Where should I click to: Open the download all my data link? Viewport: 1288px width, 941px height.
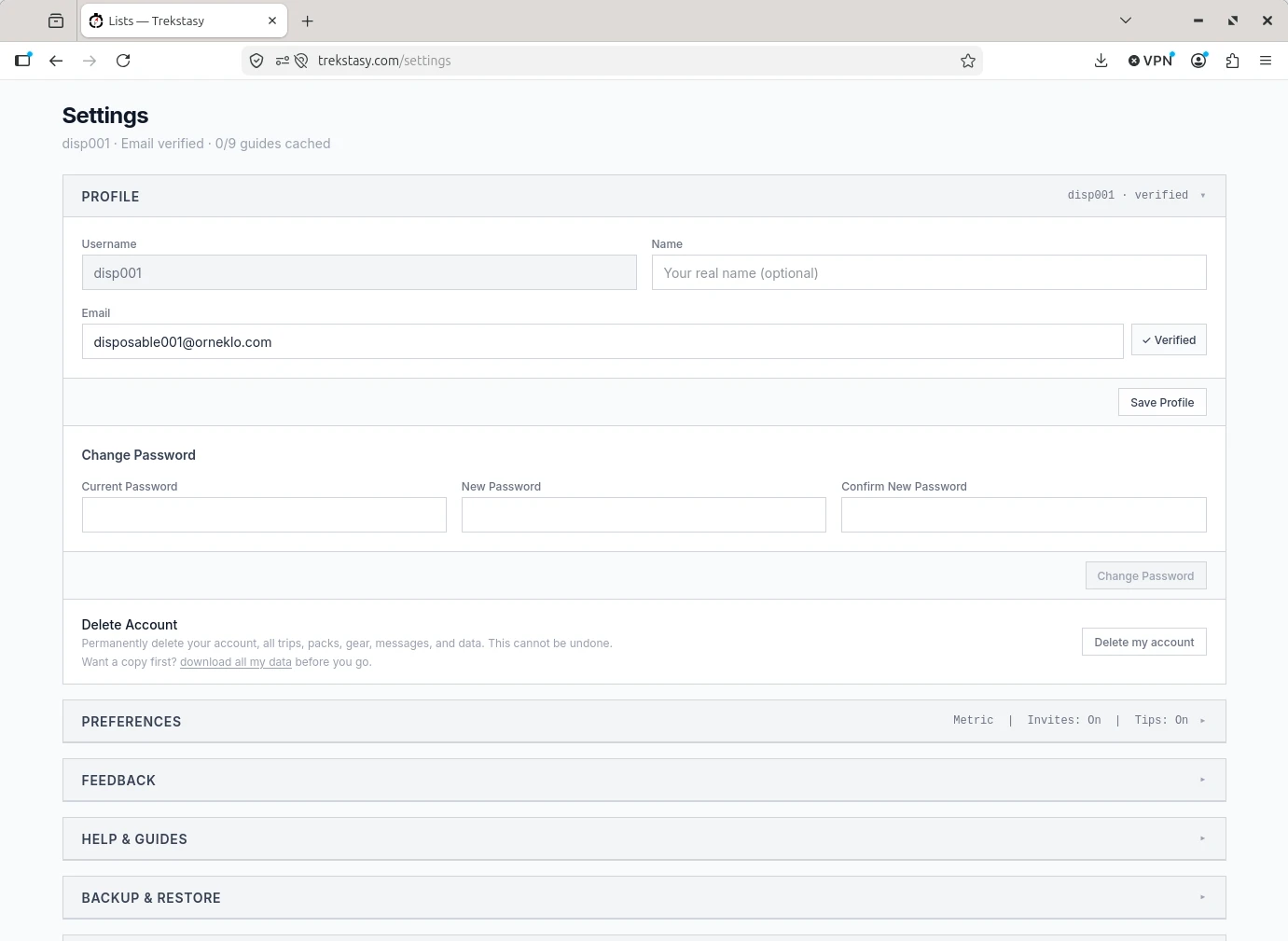pyautogui.click(x=236, y=662)
